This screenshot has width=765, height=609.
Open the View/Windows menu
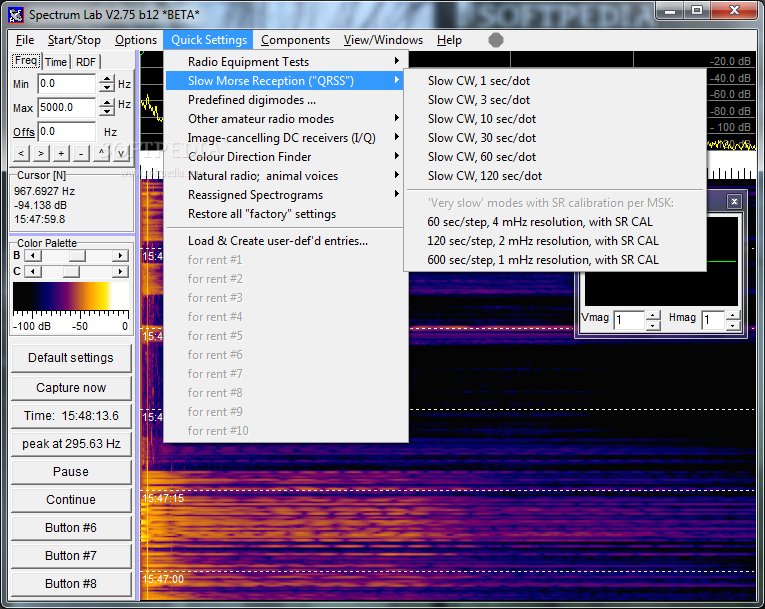(383, 40)
